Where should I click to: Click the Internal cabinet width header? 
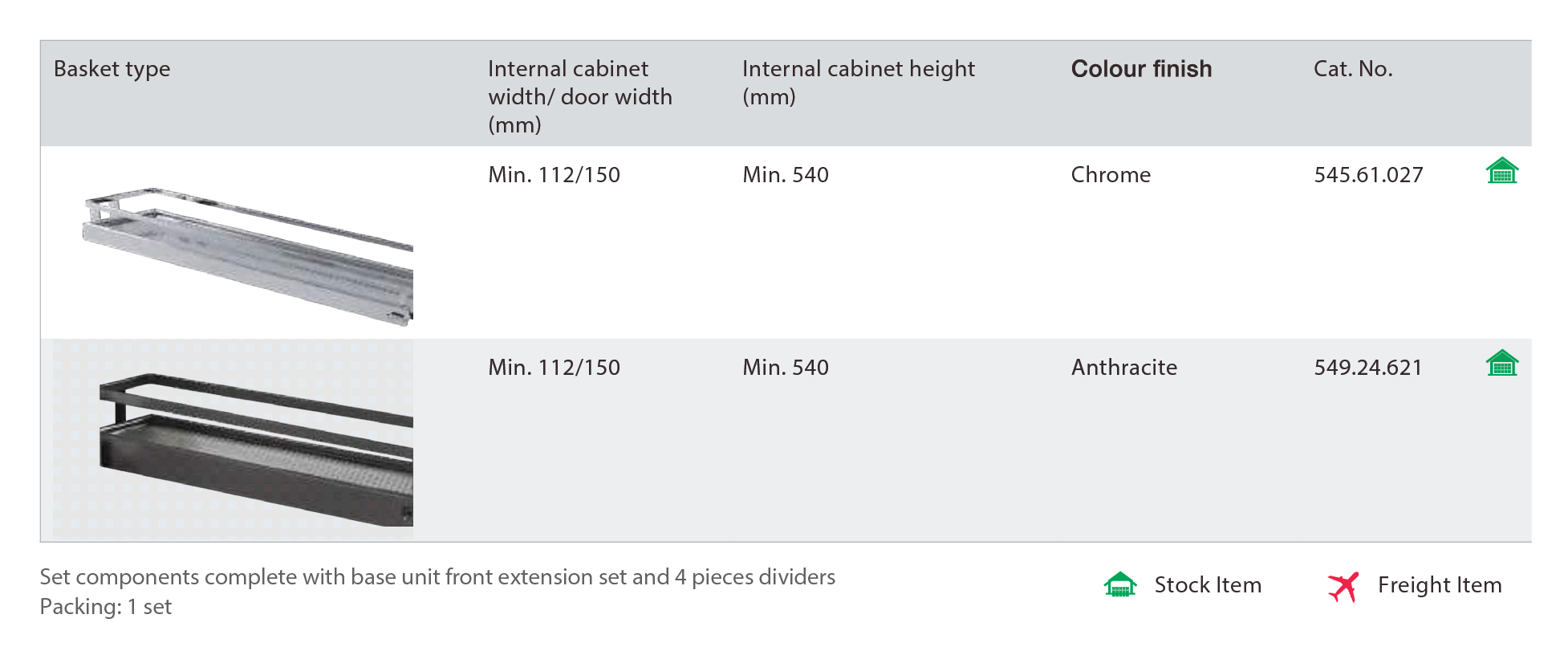tap(580, 96)
